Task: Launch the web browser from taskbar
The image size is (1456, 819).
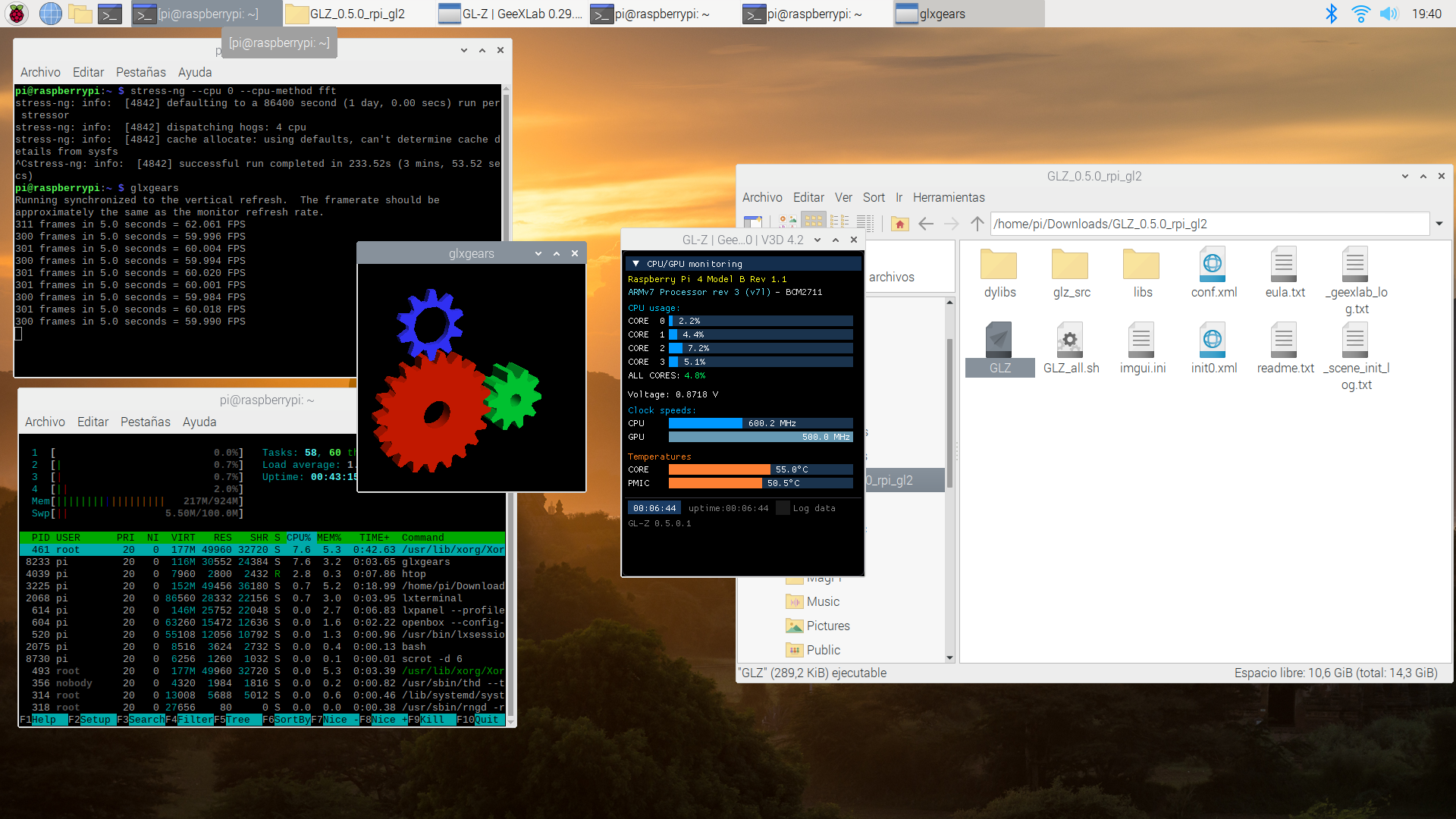Action: pos(50,14)
